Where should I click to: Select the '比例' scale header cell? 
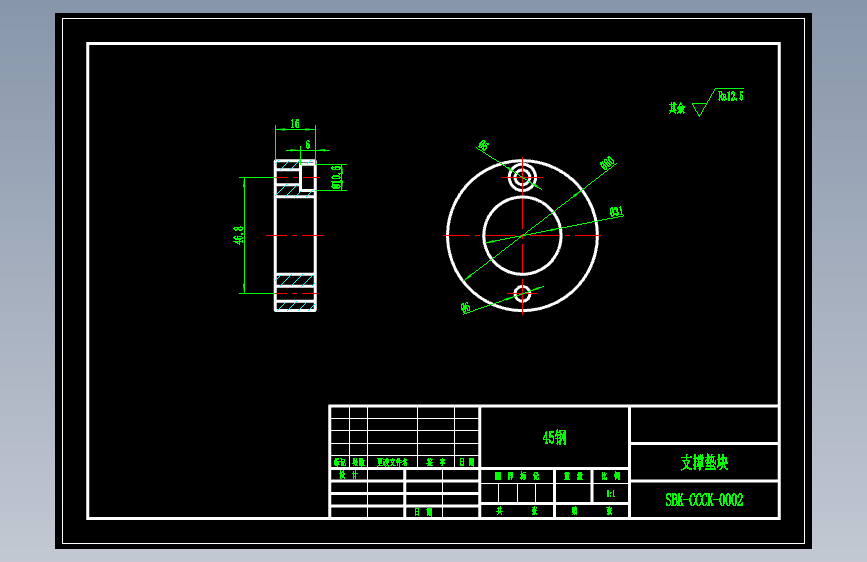click(x=610, y=476)
